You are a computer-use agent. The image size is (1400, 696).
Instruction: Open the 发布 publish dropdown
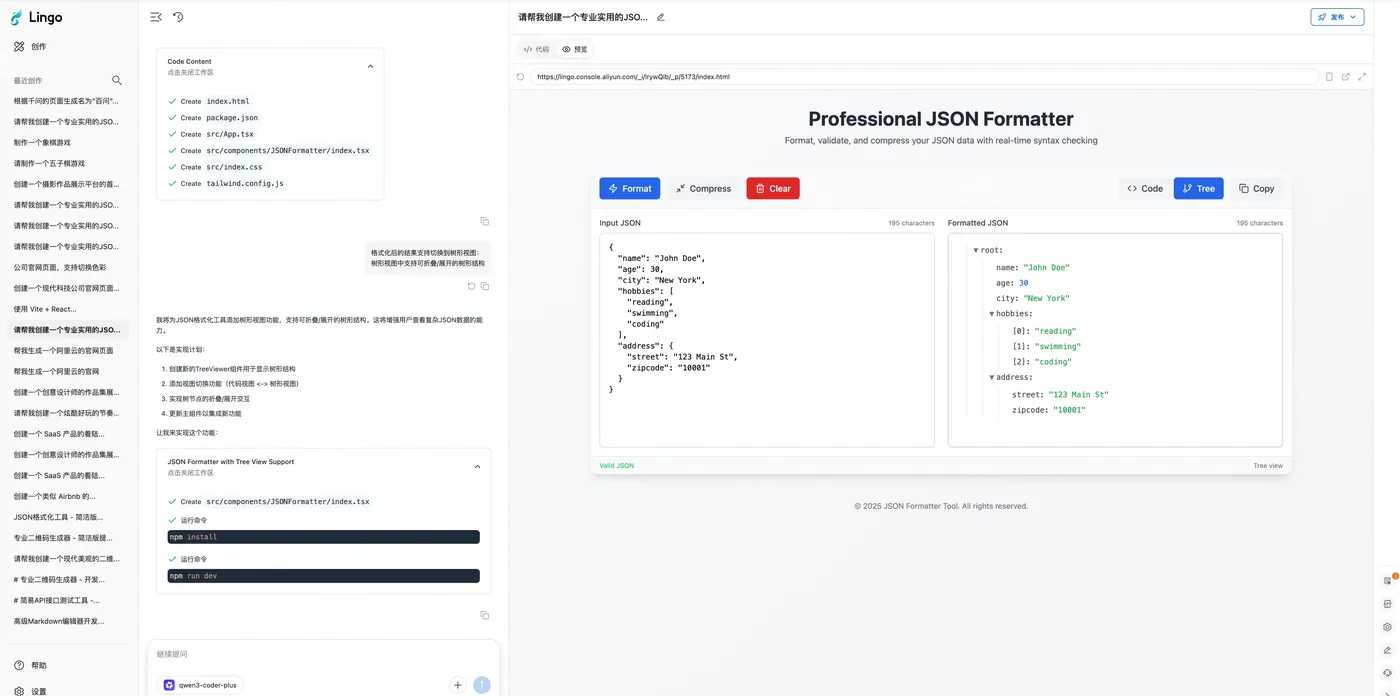pyautogui.click(x=1337, y=17)
